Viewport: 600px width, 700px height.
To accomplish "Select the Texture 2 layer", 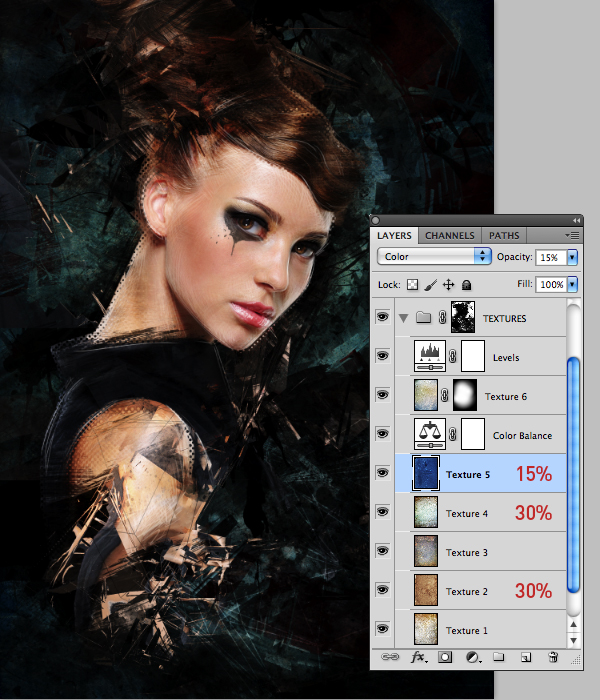I will click(480, 590).
